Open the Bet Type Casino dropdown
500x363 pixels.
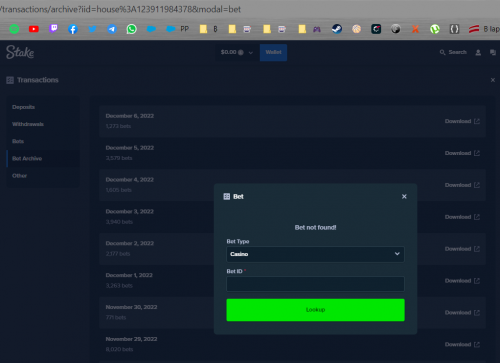[x=315, y=254]
